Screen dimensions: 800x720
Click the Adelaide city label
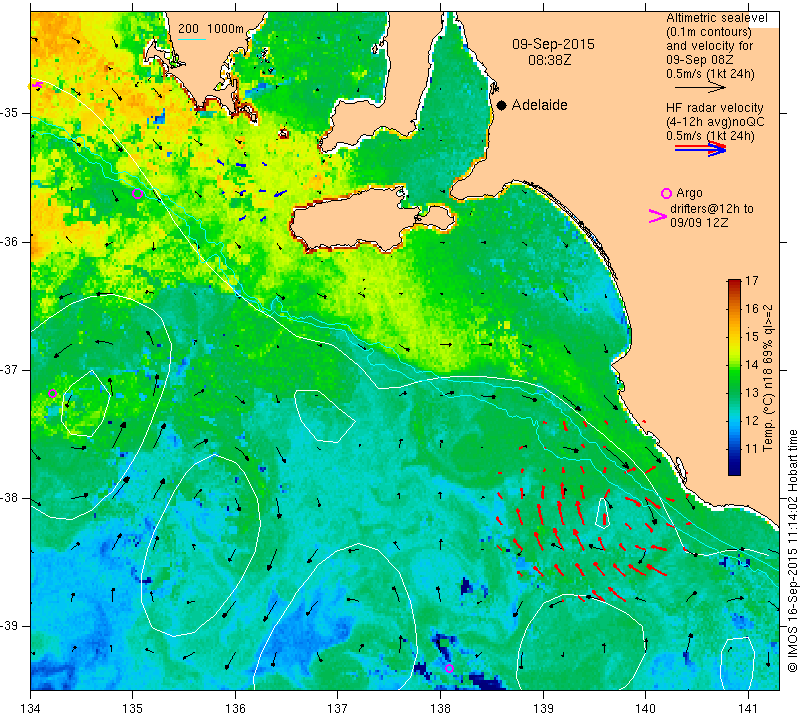(539, 105)
